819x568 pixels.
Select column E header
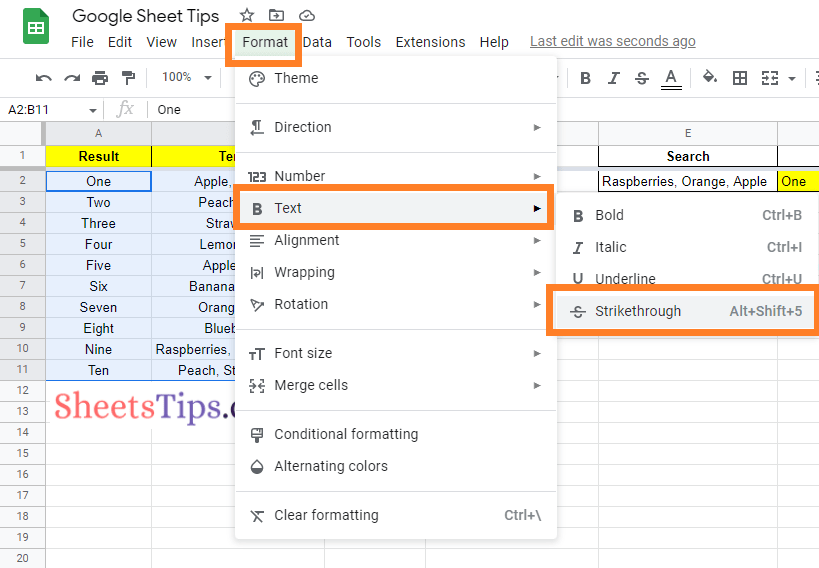pos(688,133)
